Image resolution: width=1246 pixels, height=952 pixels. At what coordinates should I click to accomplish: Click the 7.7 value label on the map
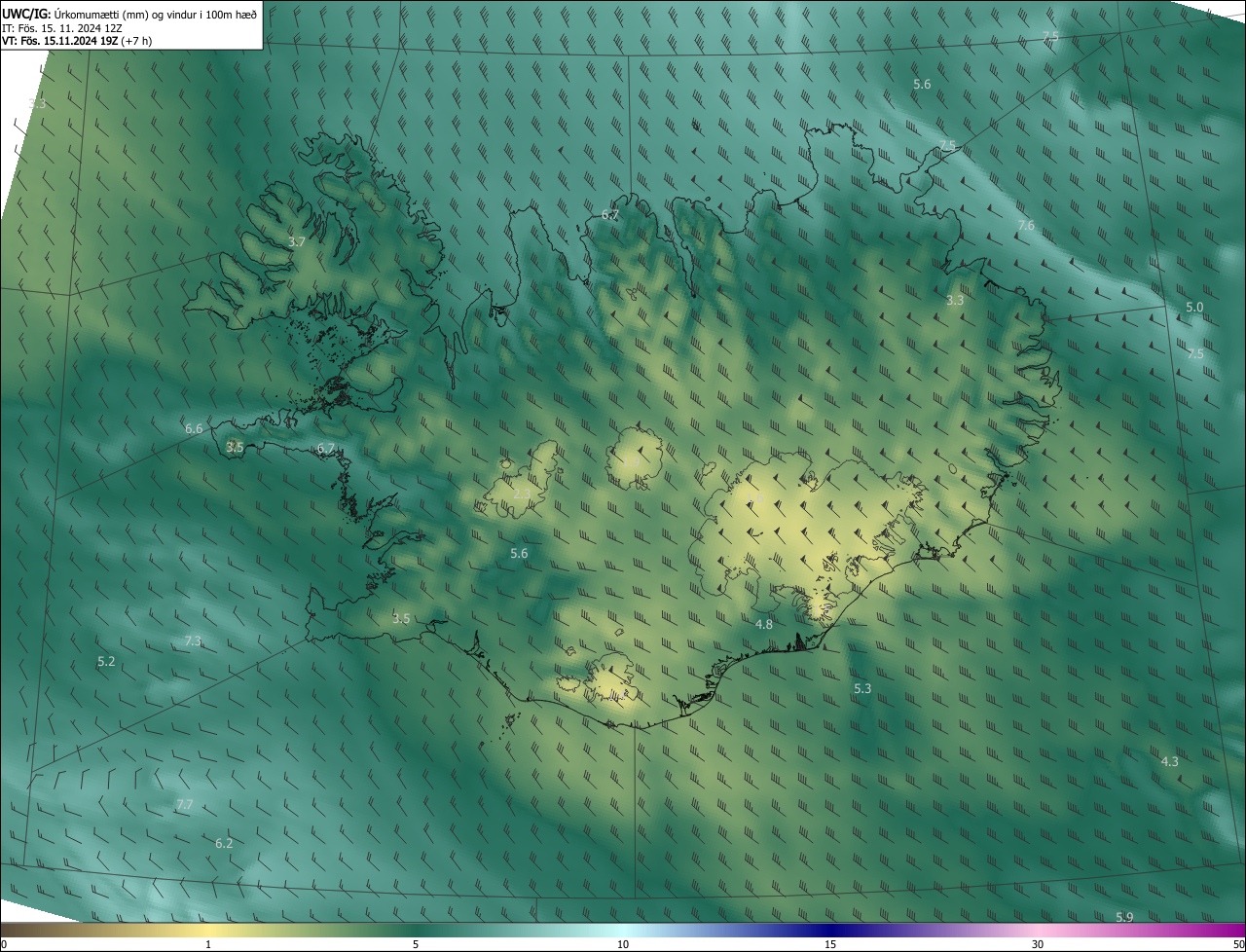[185, 804]
